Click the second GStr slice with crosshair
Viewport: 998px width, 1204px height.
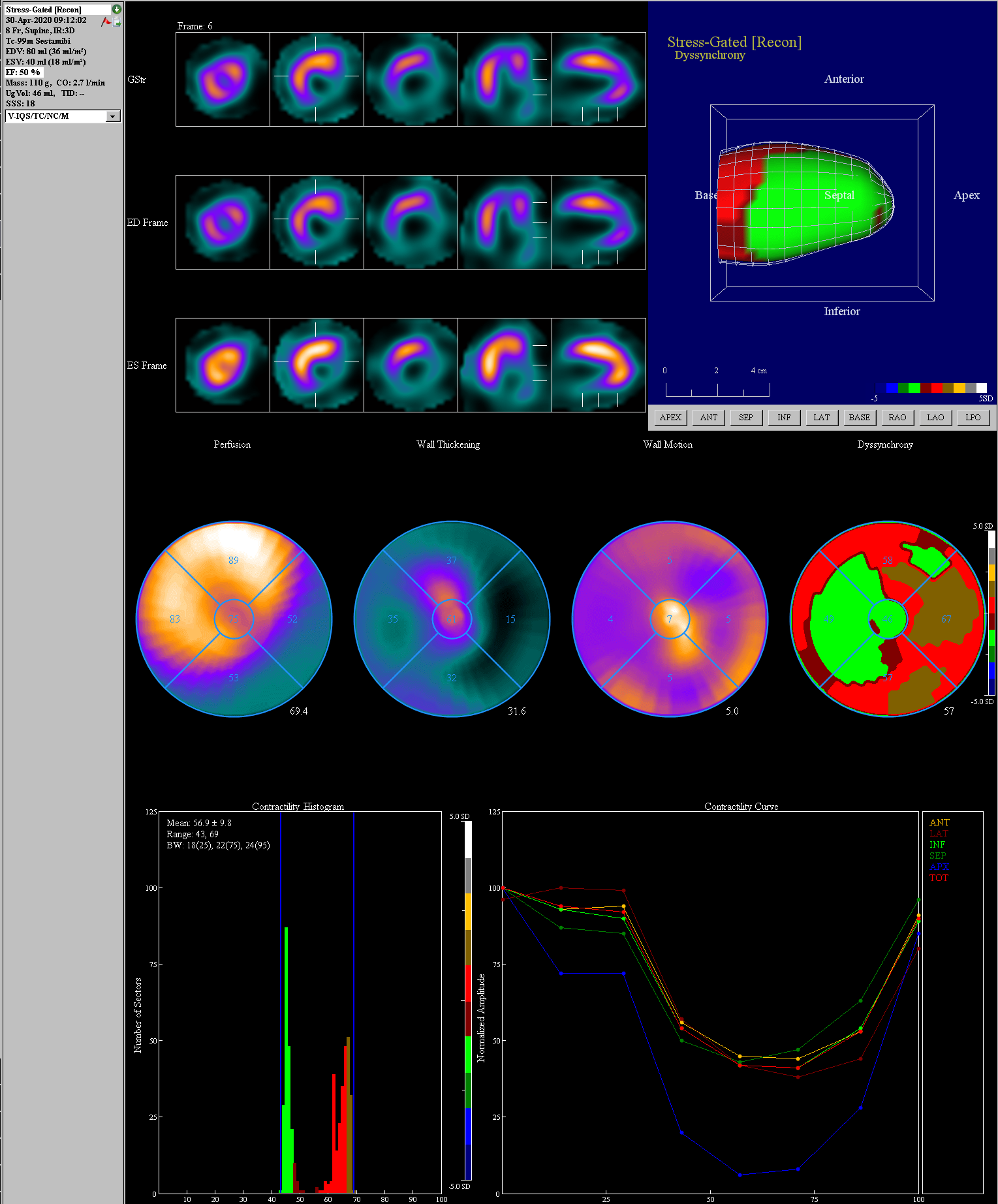click(317, 79)
